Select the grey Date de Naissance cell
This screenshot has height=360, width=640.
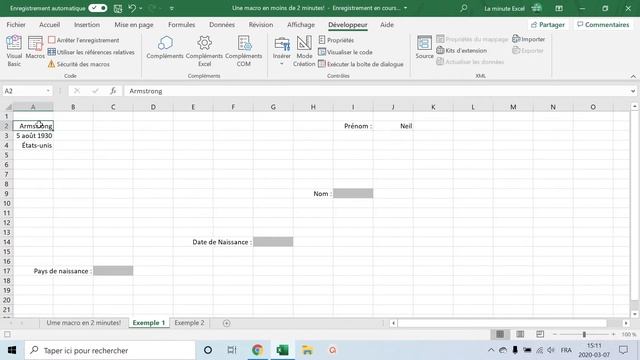point(273,242)
